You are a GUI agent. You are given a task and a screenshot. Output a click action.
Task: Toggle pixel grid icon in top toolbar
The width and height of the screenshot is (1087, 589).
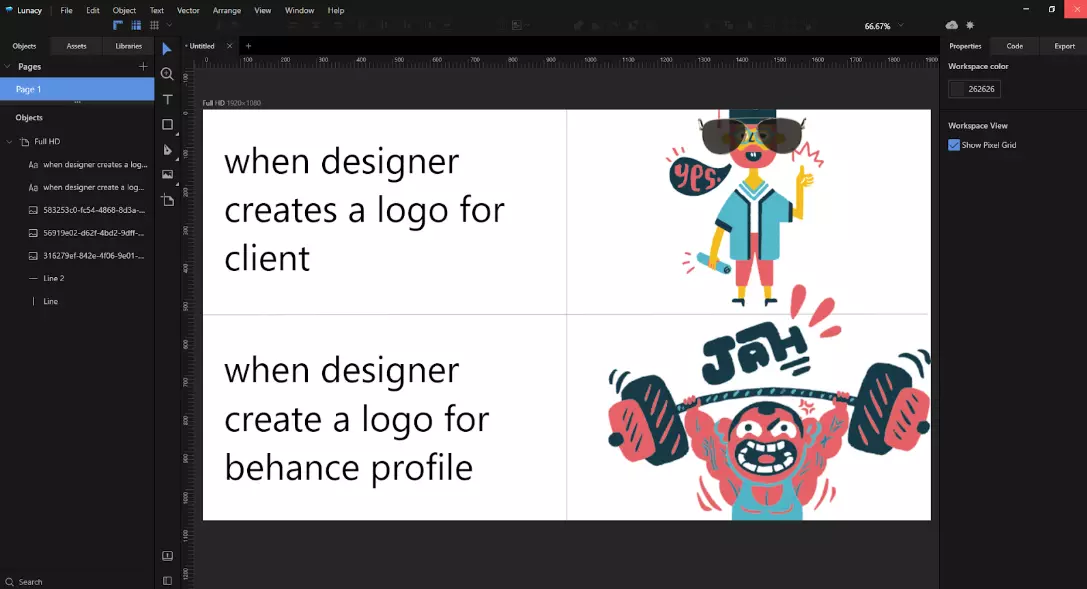coord(155,26)
